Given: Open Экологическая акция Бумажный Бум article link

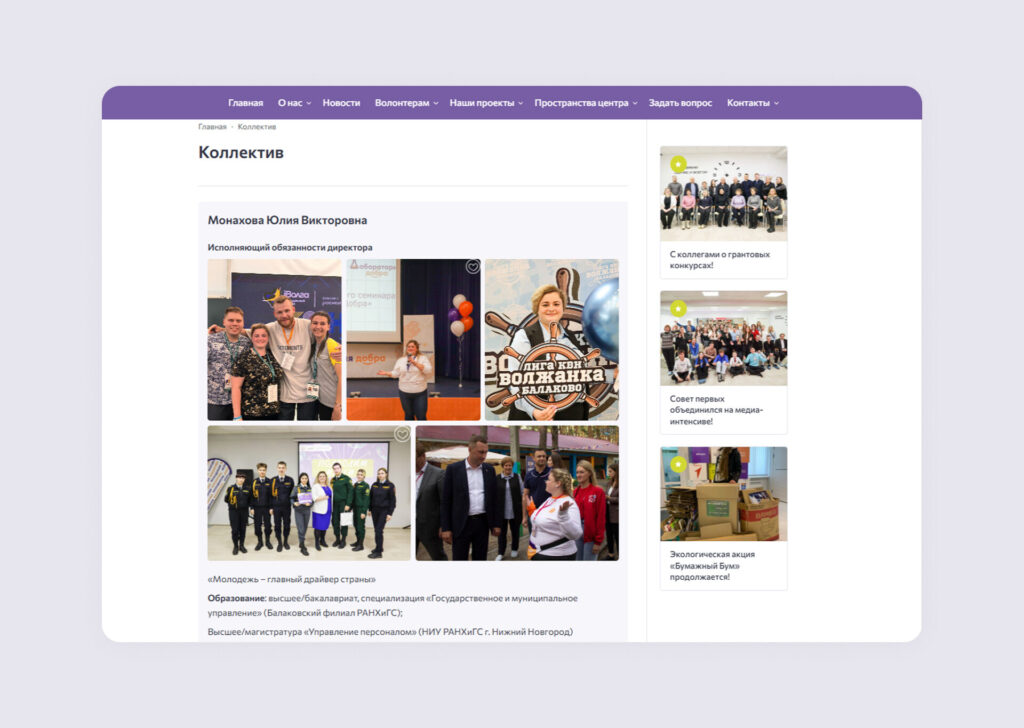Looking at the screenshot, I should coord(712,565).
